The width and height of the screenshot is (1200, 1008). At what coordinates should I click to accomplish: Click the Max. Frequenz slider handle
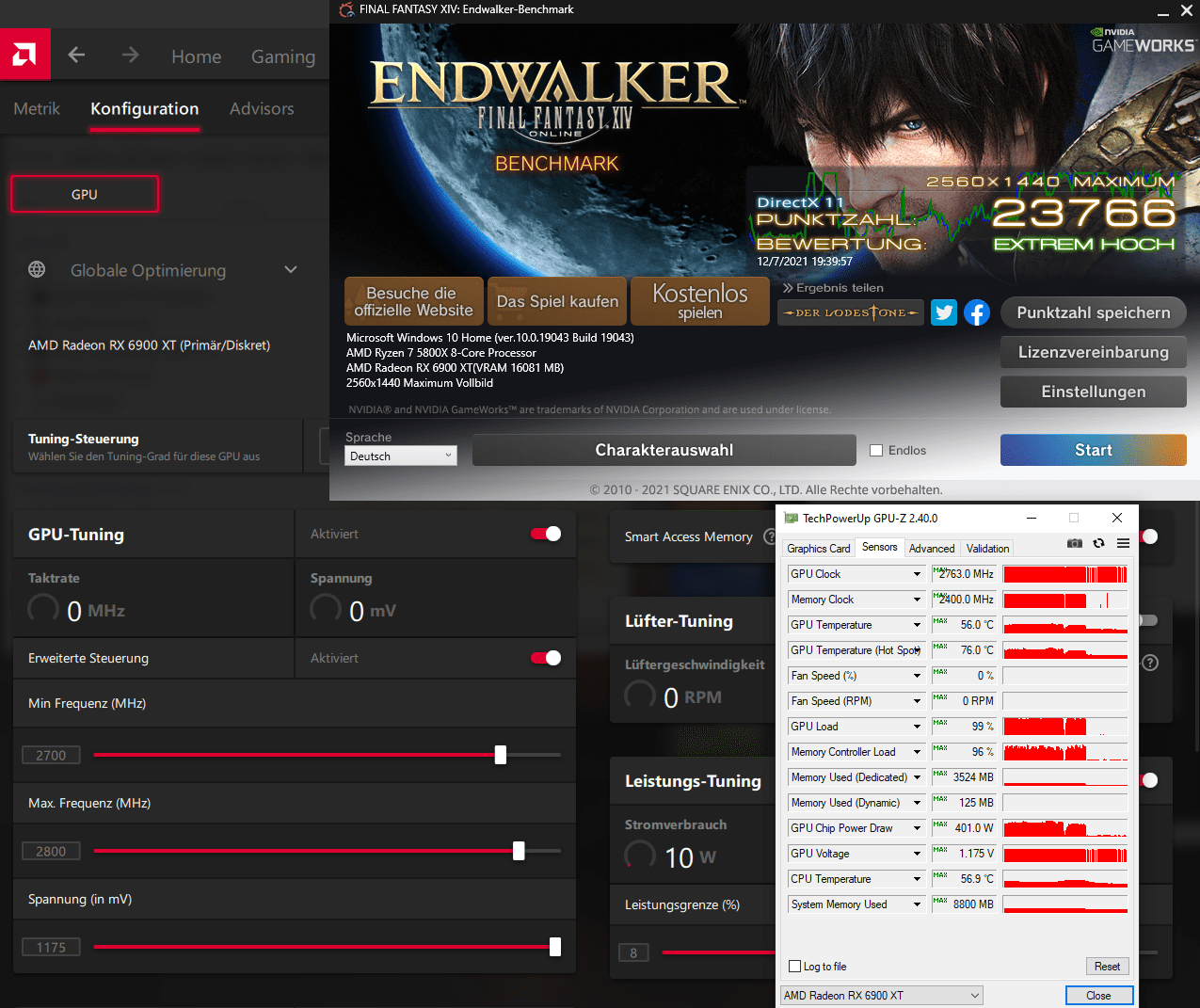click(519, 851)
